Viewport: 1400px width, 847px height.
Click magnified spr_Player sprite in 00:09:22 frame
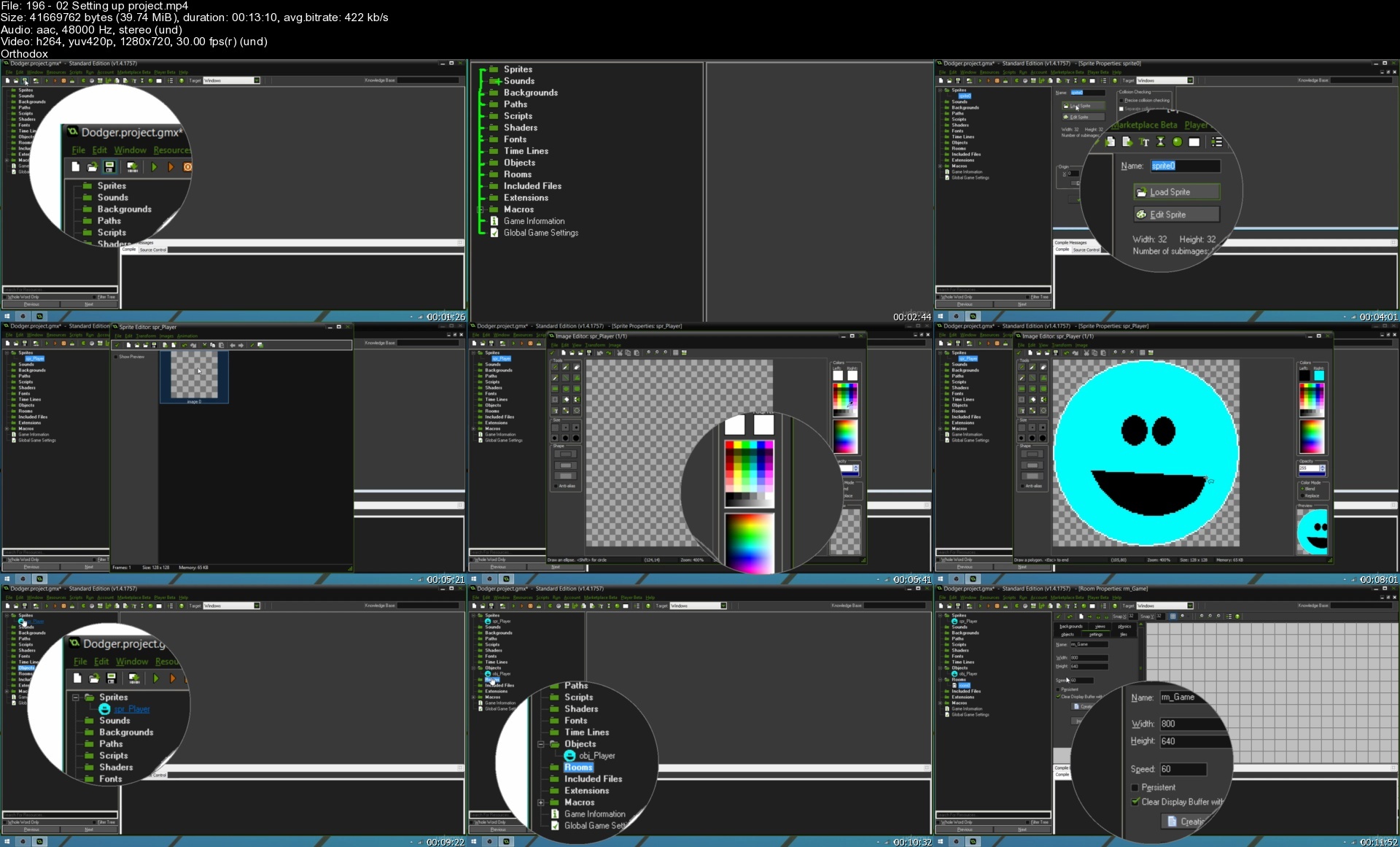pyautogui.click(x=126, y=709)
